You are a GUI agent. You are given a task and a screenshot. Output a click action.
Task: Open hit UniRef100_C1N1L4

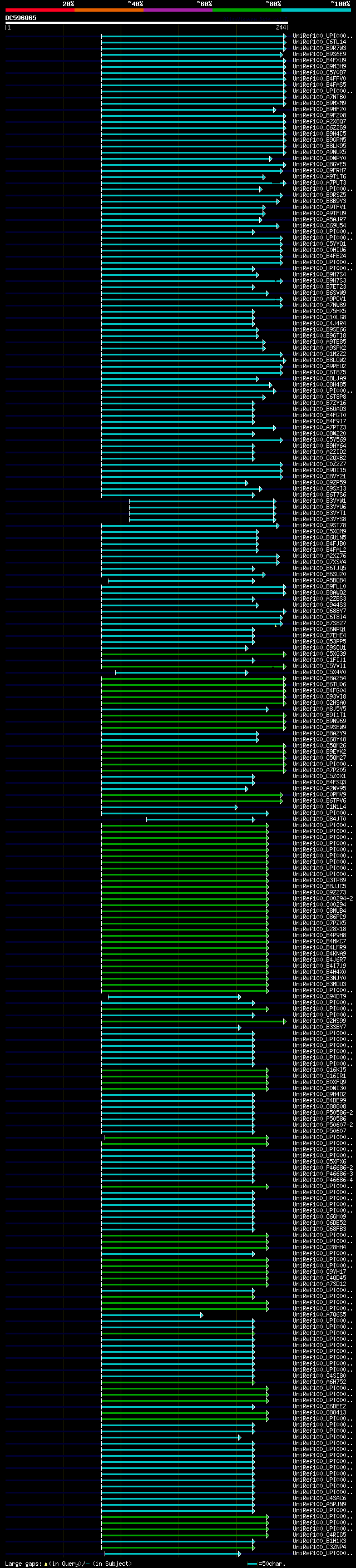(319, 807)
